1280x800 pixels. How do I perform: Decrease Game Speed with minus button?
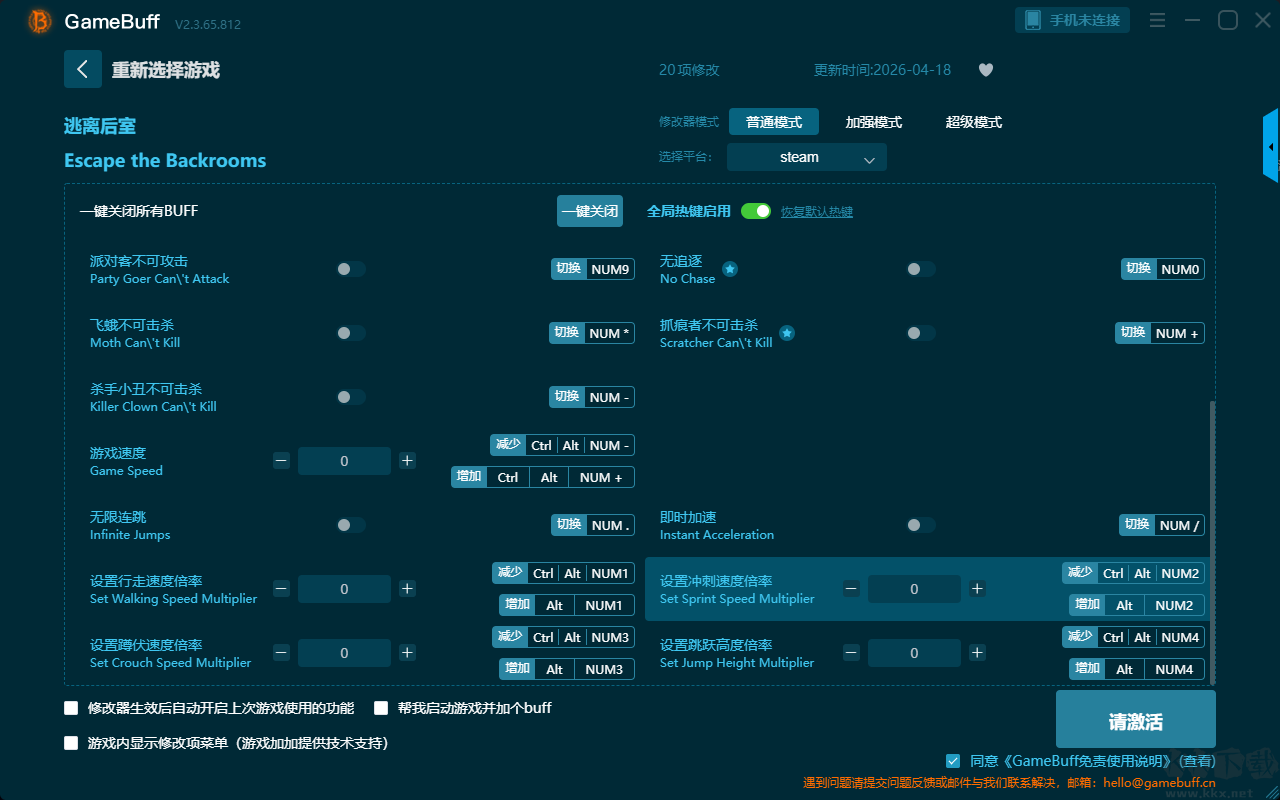pos(282,461)
